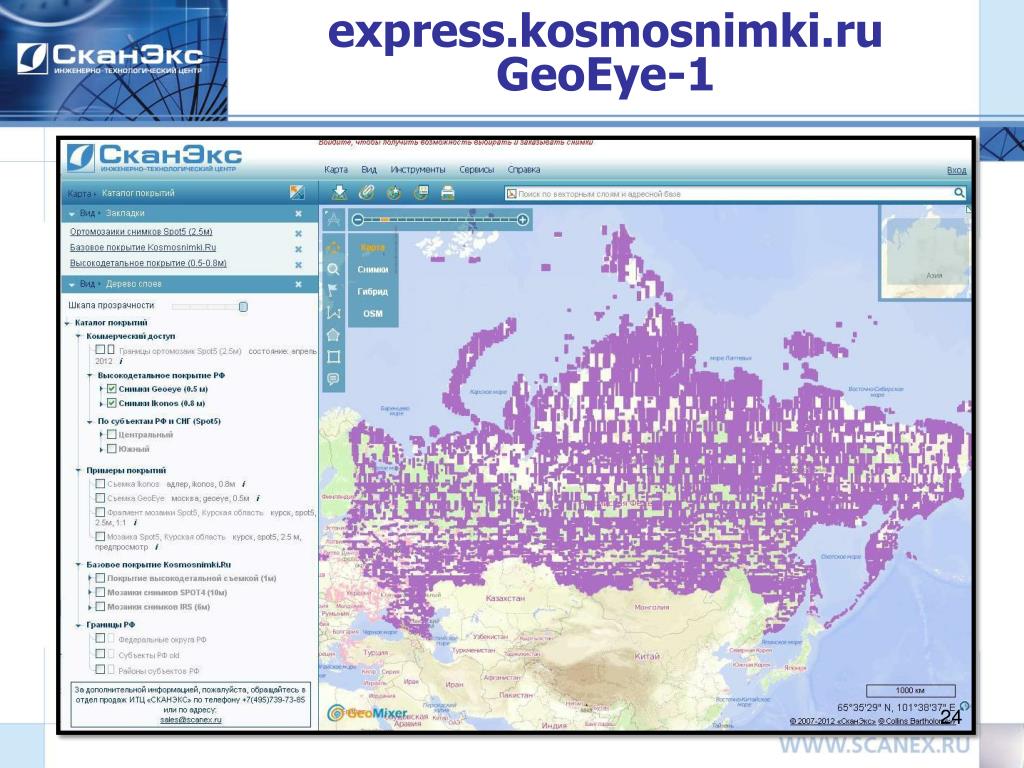Click the Шкала прозрачности slider handle
The image size is (1024, 768).
[243, 306]
